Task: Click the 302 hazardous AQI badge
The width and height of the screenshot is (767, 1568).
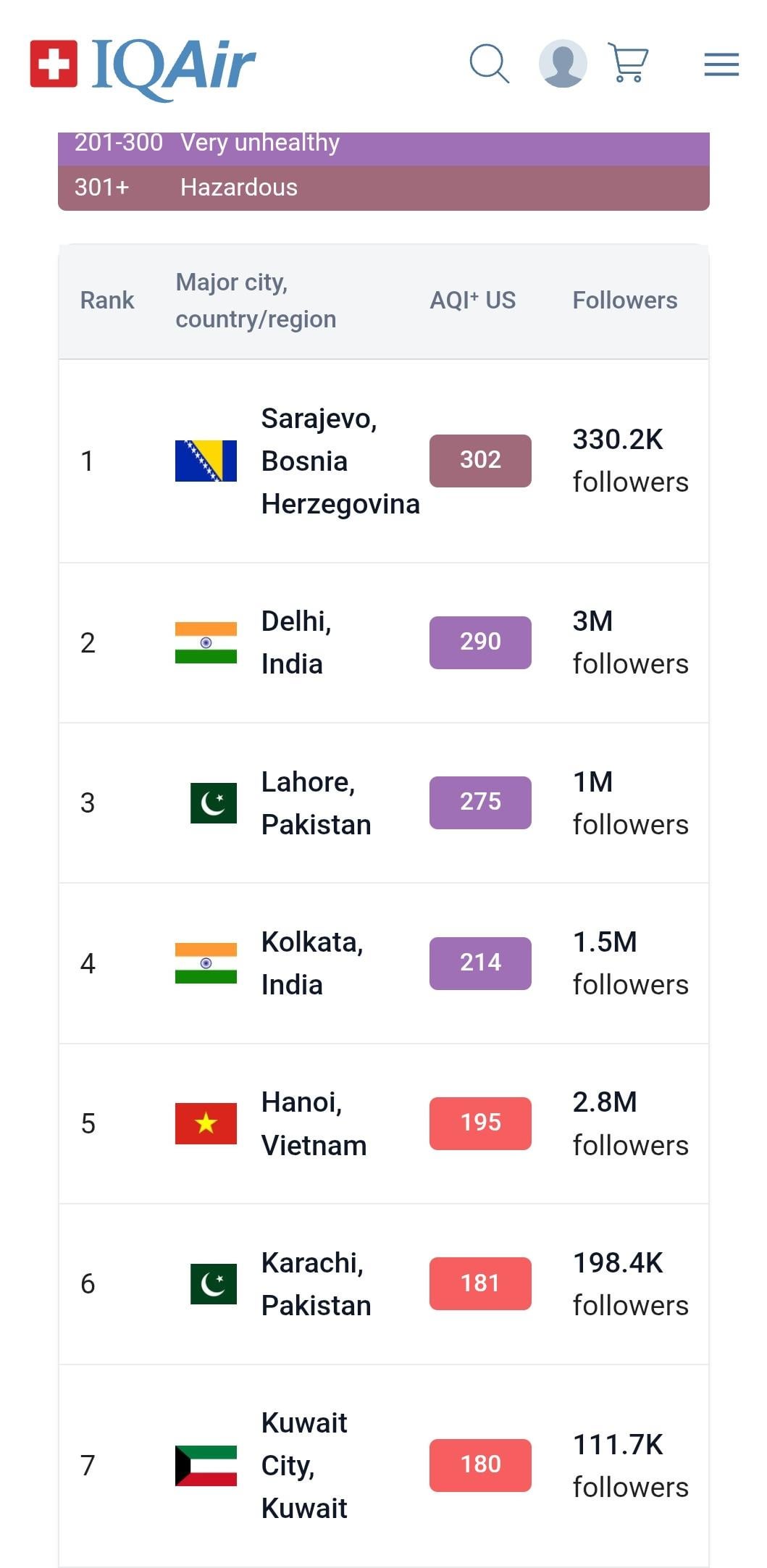Action: point(480,461)
